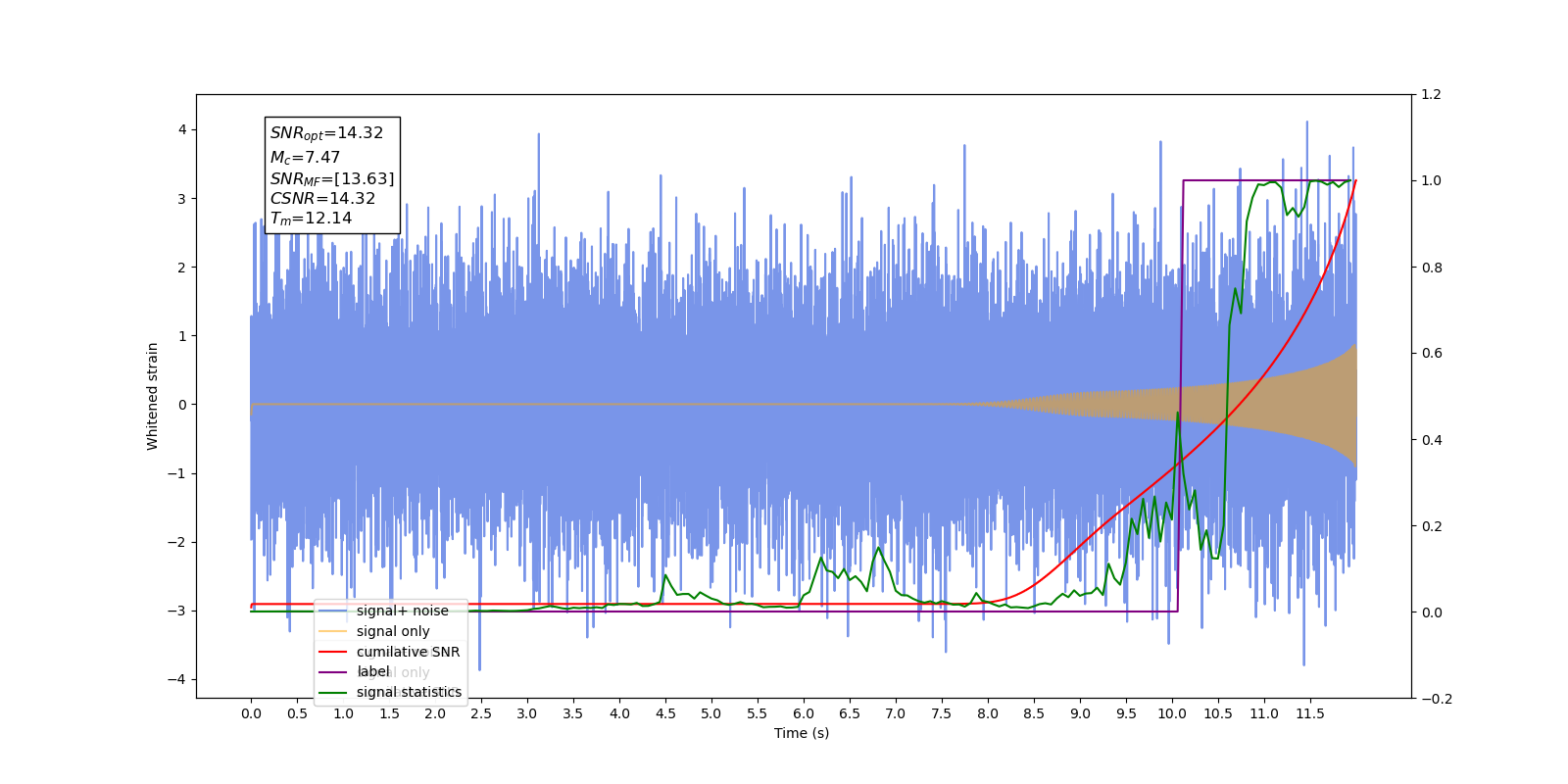1568x784 pixels.
Task: Click the M_c=7.47 annotation text
Action: (x=305, y=157)
